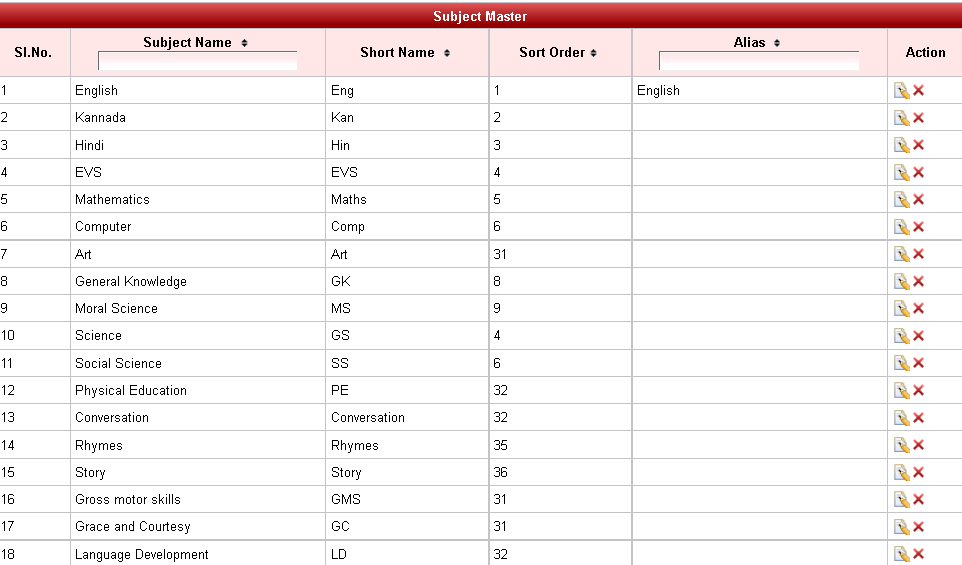Delete the Grace and Courtesy row
The height and width of the screenshot is (565, 962).
click(919, 527)
